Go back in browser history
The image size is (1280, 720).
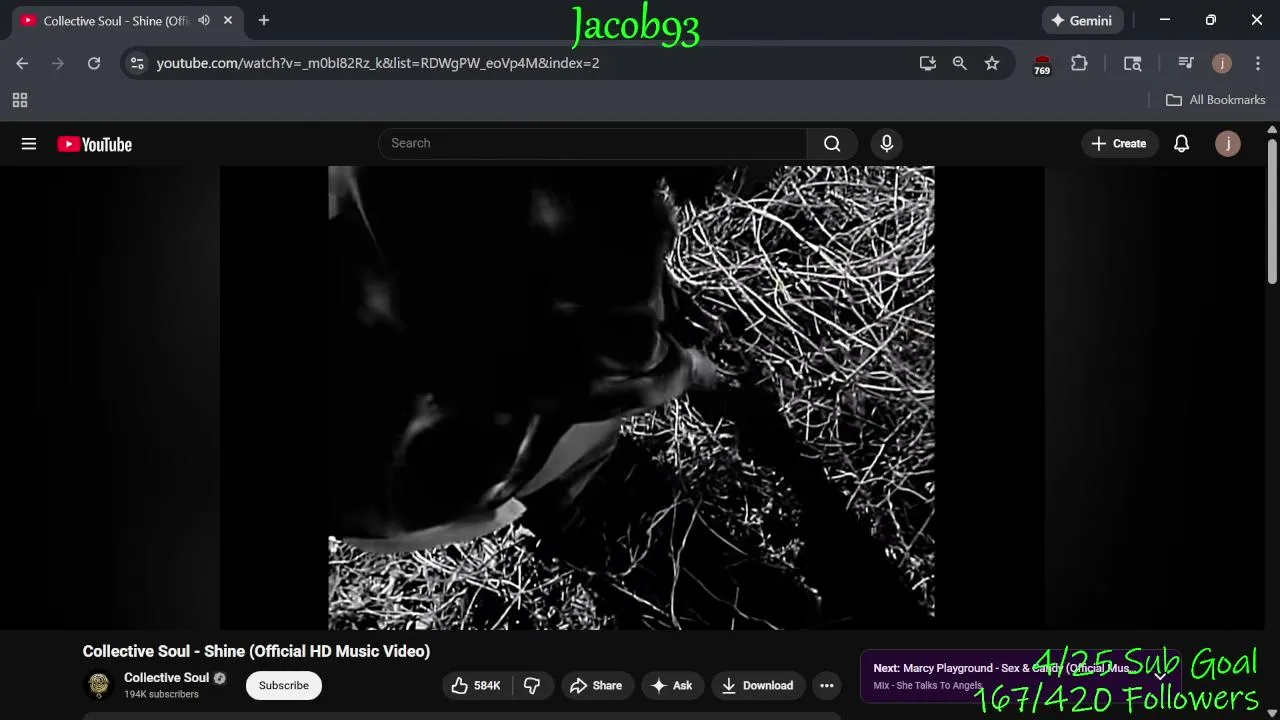point(22,63)
